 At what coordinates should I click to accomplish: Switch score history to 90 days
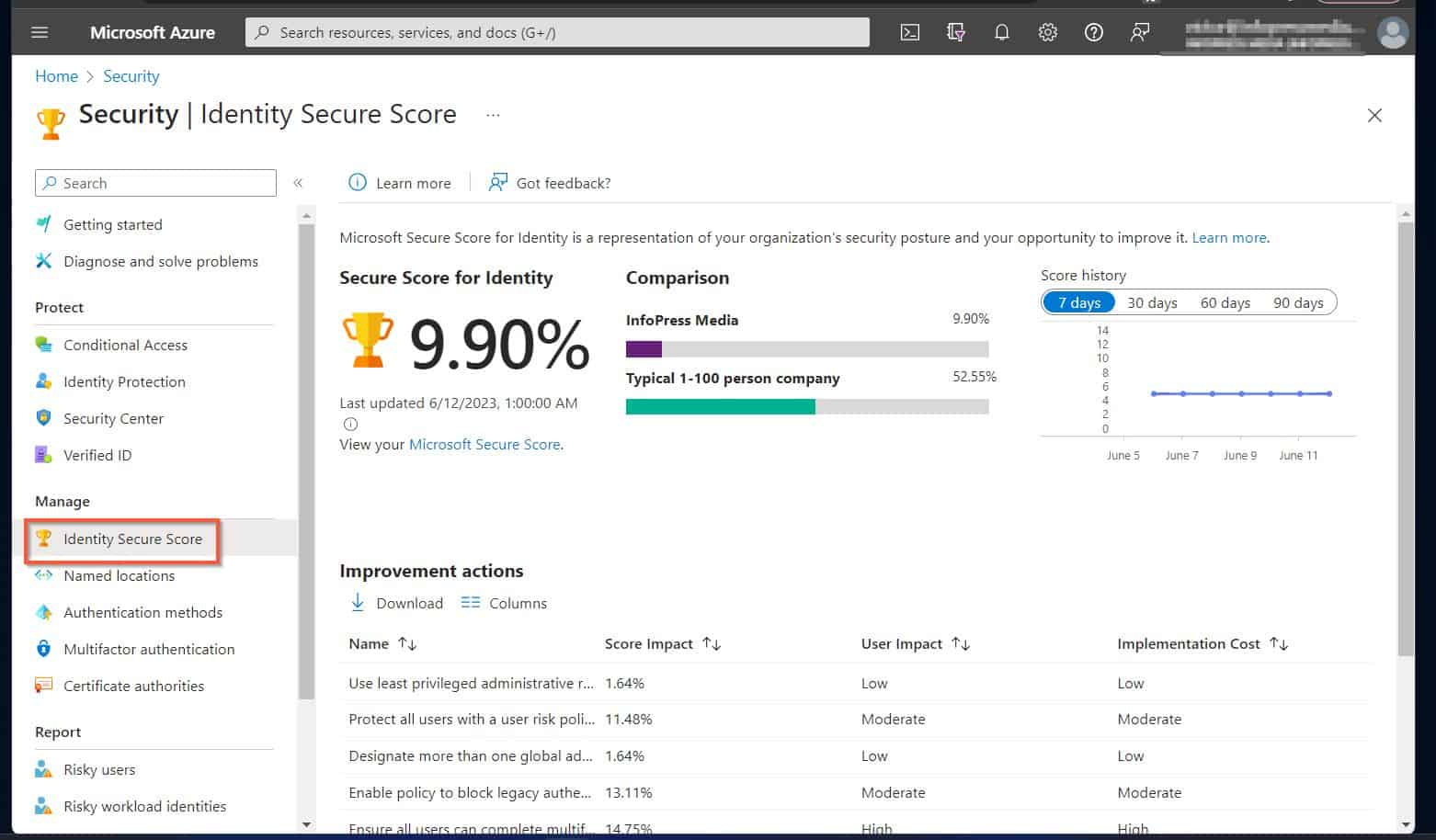(1298, 302)
